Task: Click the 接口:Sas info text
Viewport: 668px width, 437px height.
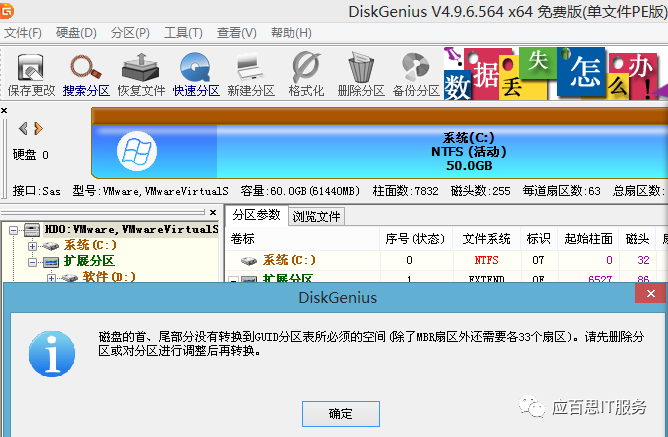Action: pyautogui.click(x=37, y=191)
